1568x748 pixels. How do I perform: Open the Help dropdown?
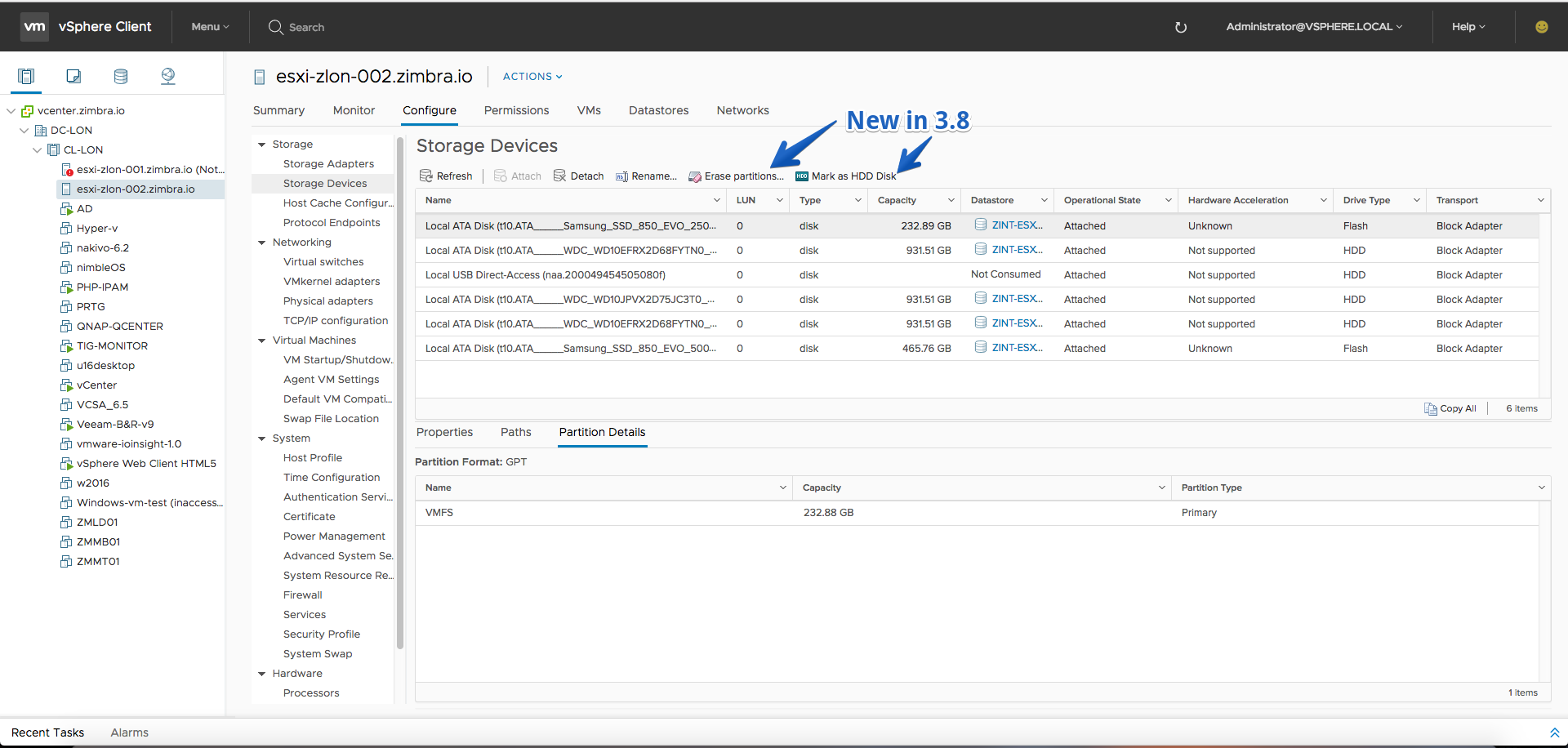pyautogui.click(x=1468, y=27)
